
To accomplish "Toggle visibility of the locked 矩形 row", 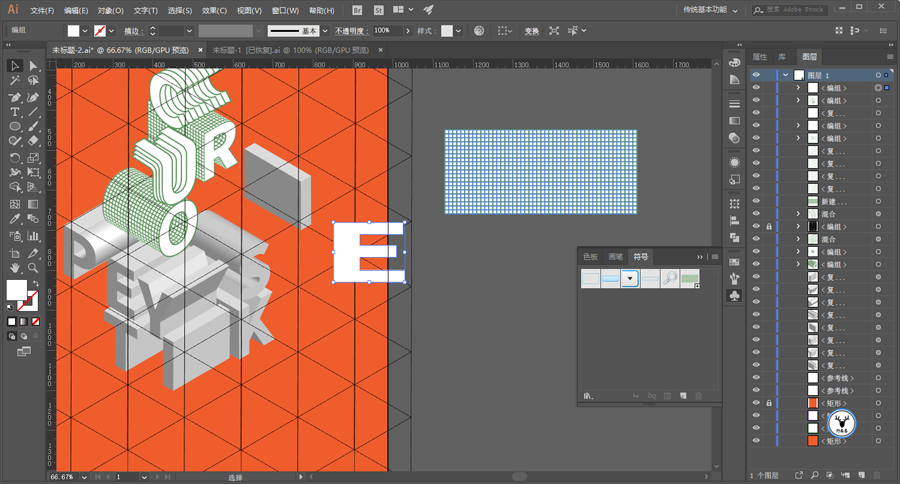I will (x=757, y=403).
